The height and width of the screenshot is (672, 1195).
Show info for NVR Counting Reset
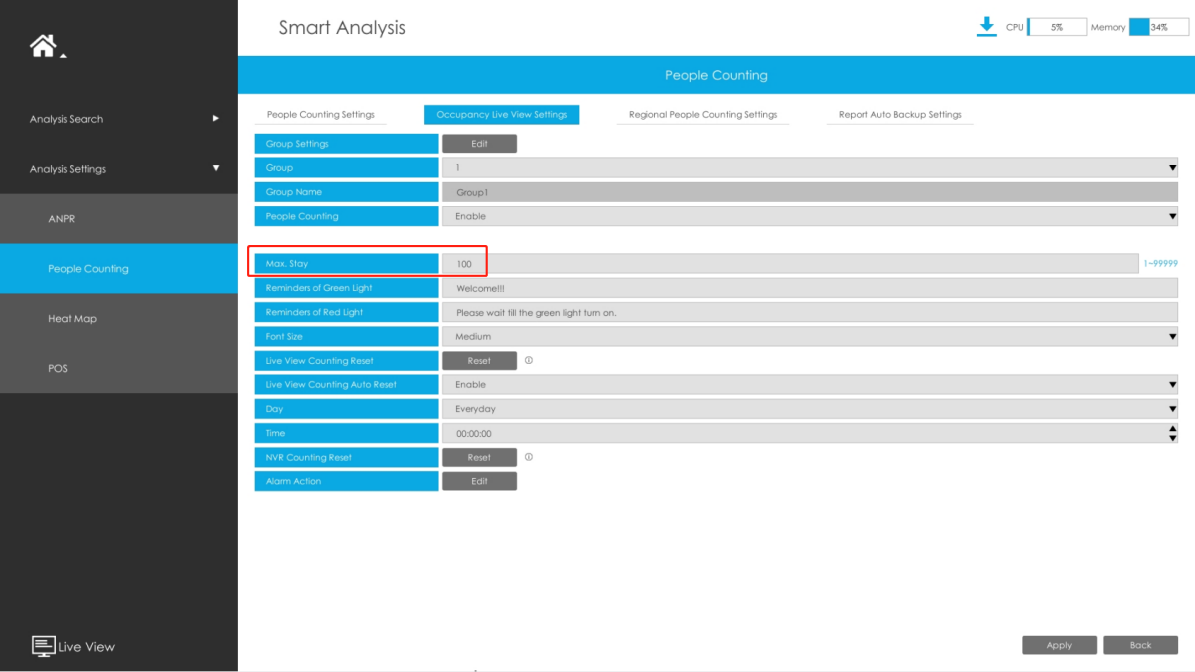point(529,457)
